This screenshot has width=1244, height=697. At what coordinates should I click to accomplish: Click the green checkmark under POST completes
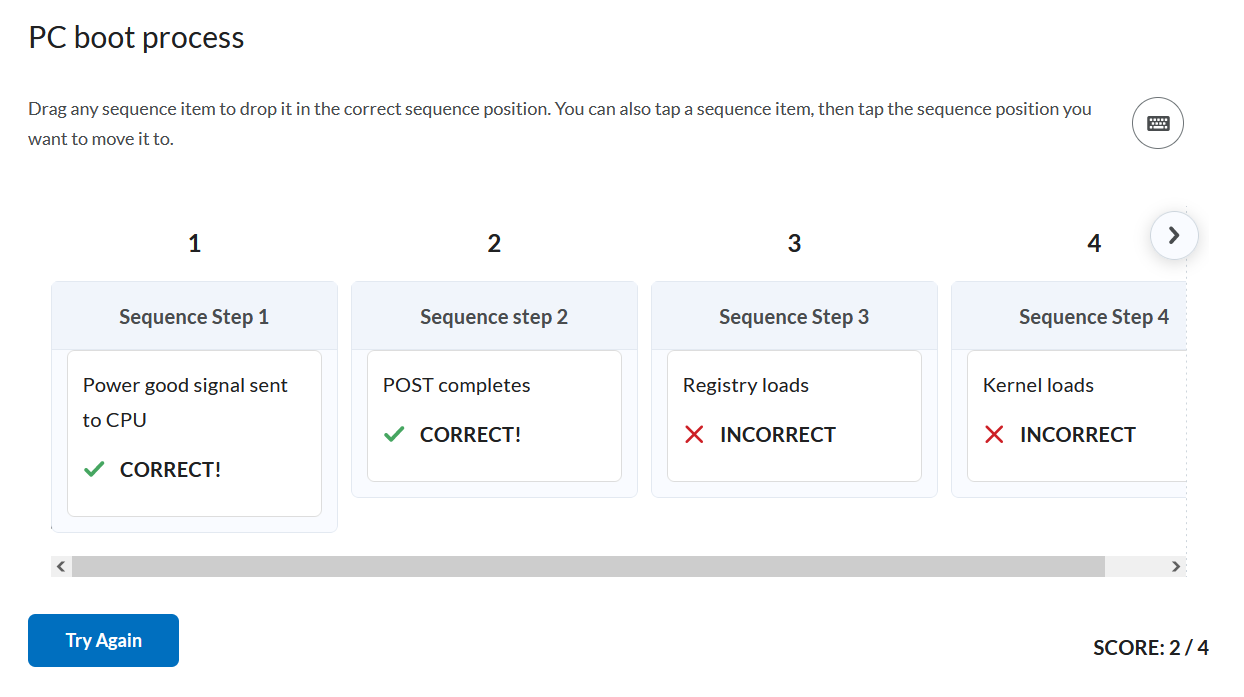[395, 435]
